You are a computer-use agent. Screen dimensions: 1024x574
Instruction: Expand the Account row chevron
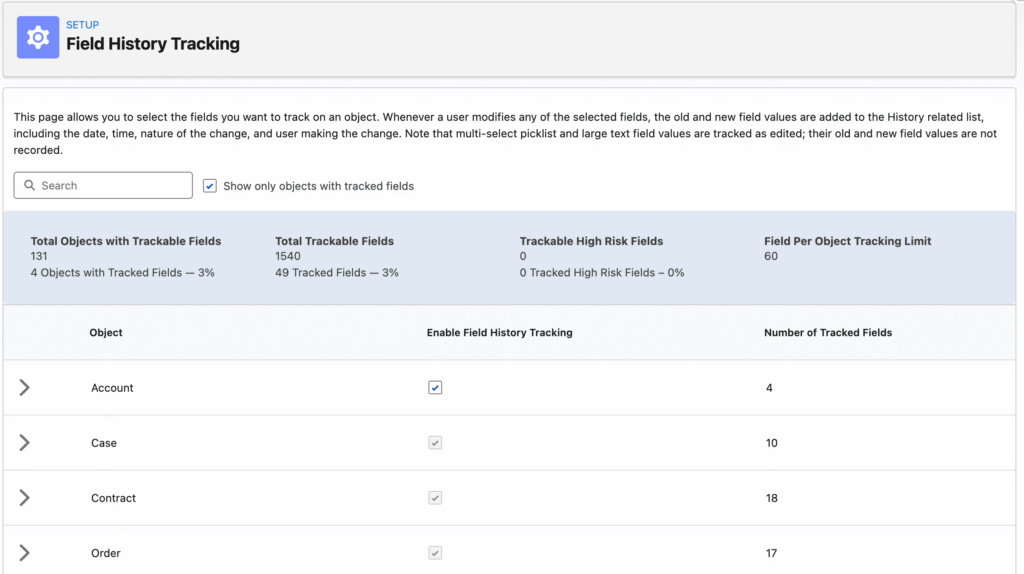click(x=25, y=388)
